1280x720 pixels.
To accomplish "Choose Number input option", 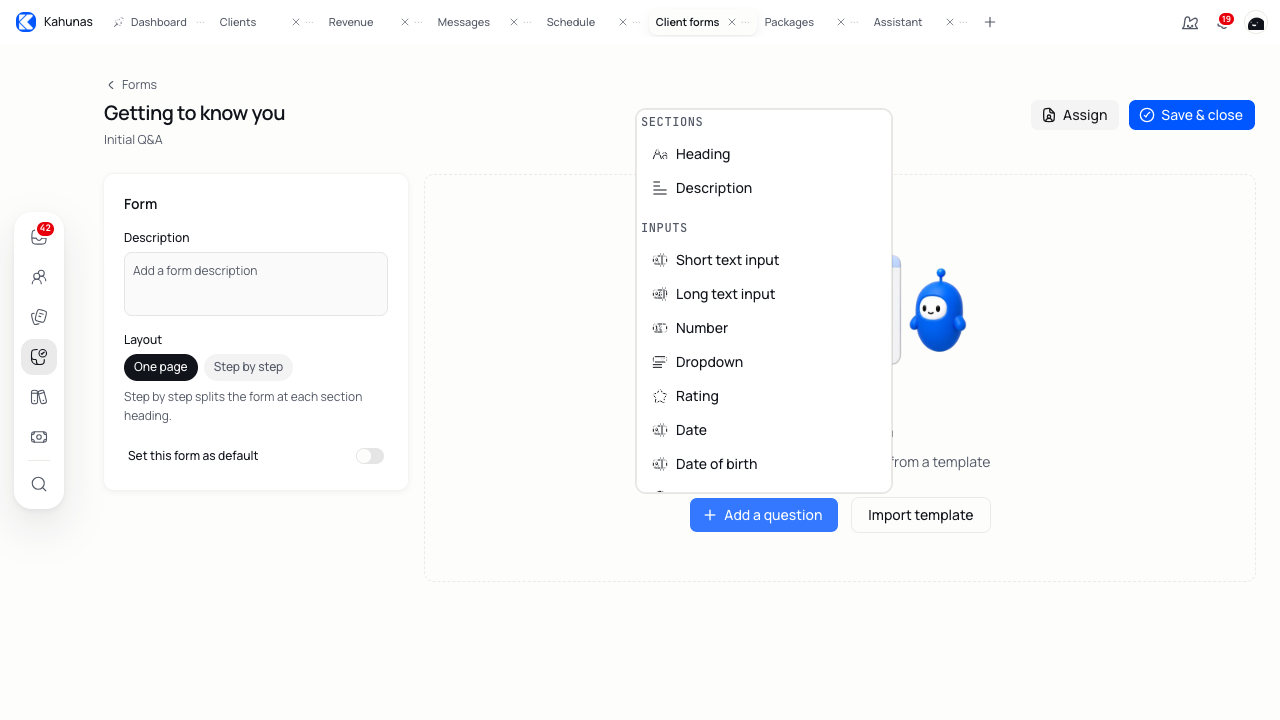I will pyautogui.click(x=764, y=328).
